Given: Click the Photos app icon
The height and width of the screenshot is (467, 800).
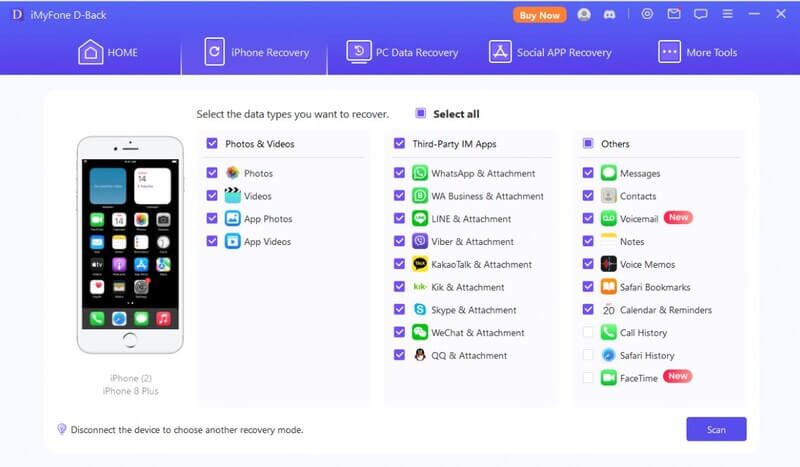Looking at the screenshot, I should pos(233,173).
